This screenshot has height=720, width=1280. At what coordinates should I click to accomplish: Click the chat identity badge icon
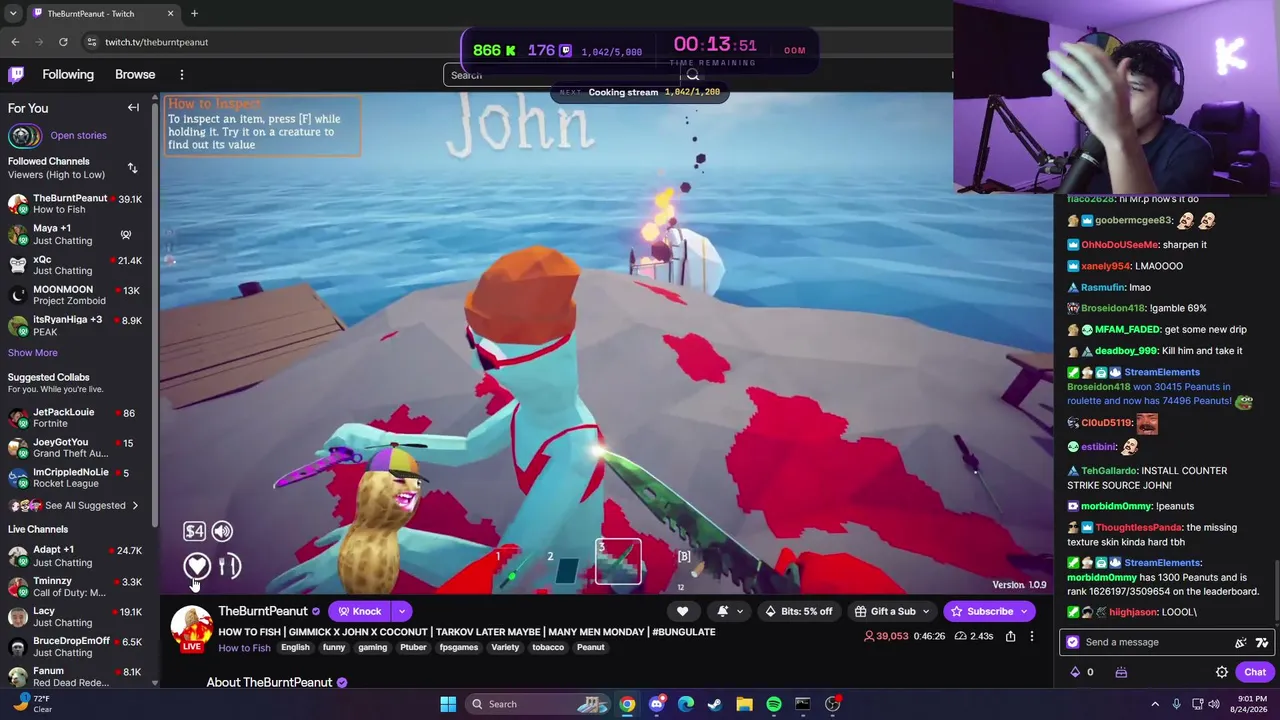click(1073, 642)
